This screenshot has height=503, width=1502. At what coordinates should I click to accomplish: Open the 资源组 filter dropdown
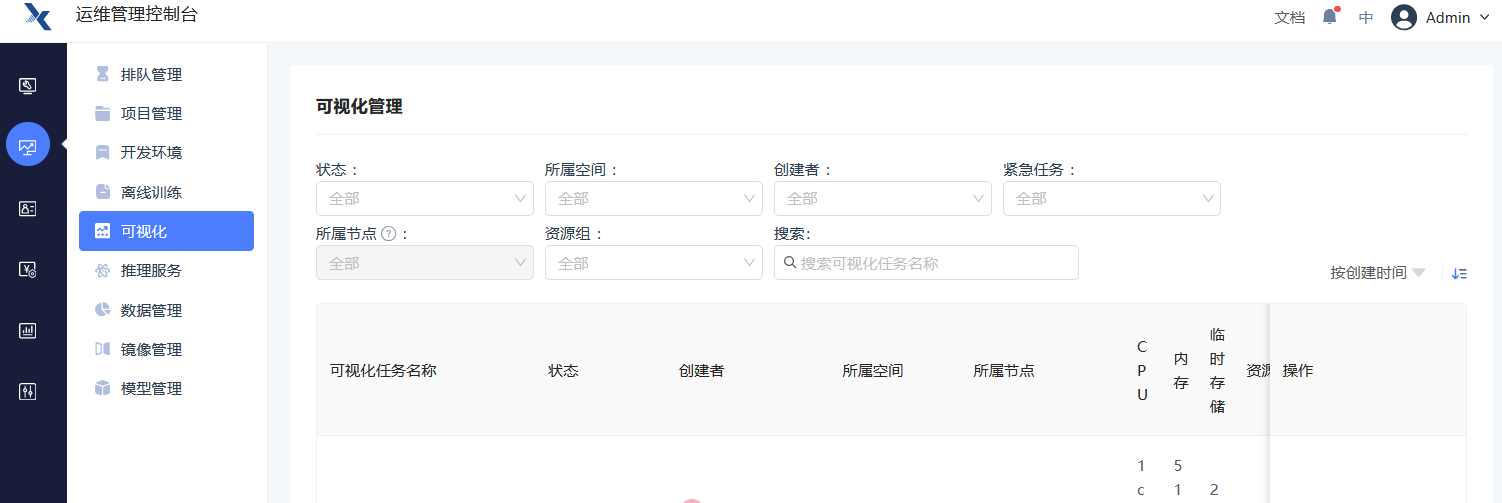pos(654,262)
